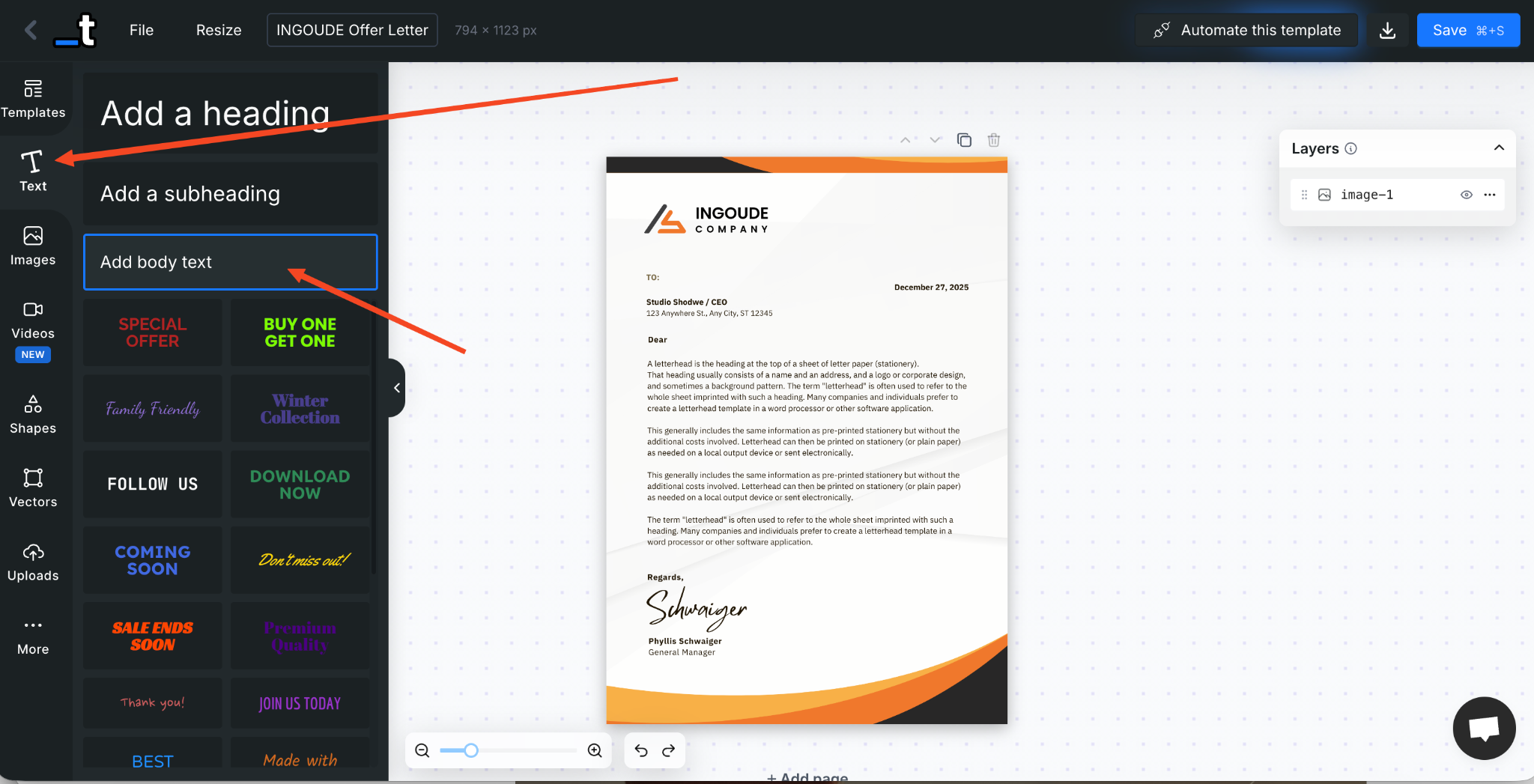Click the download icon in the top bar

coord(1388,30)
